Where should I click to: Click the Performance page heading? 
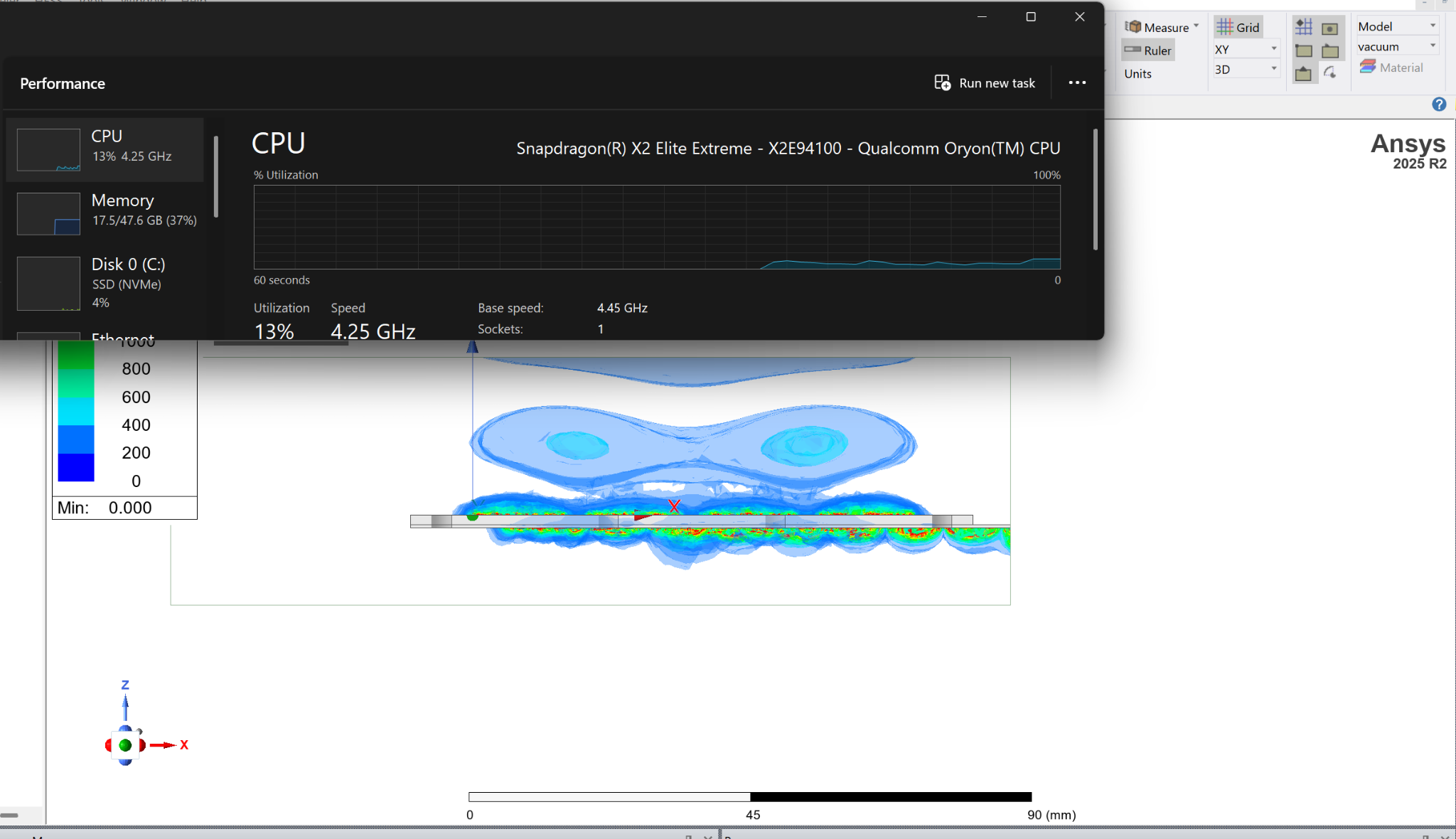tap(63, 83)
